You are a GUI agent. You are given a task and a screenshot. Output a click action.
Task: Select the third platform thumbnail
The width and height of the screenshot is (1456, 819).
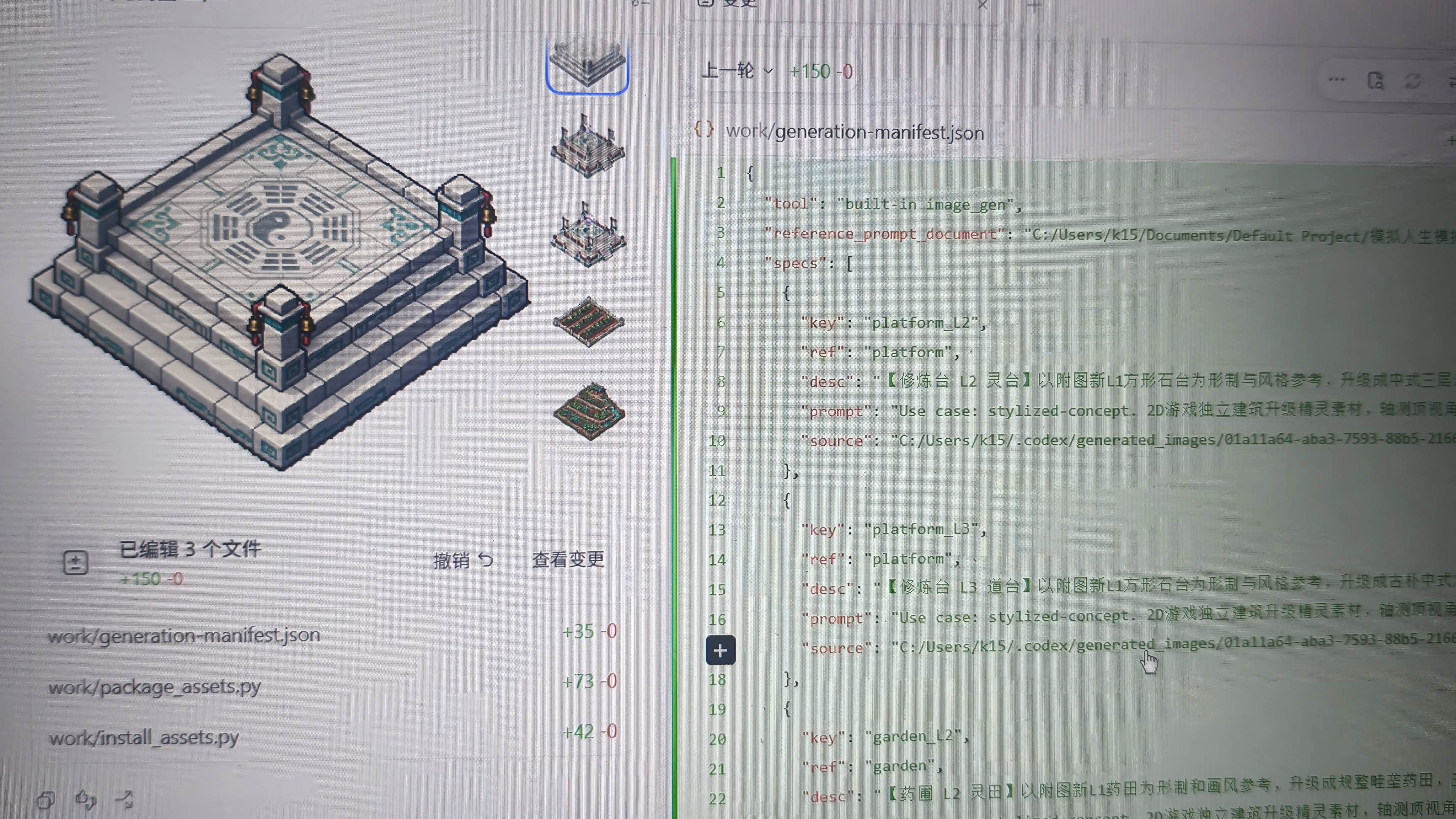point(588,234)
